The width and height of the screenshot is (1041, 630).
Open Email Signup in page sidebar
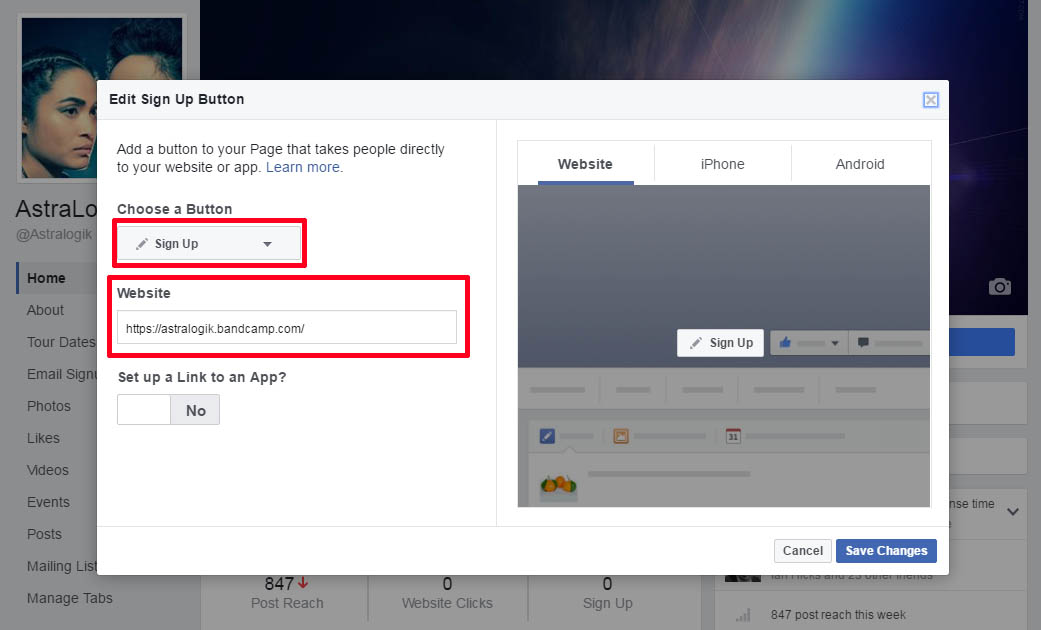click(62, 374)
